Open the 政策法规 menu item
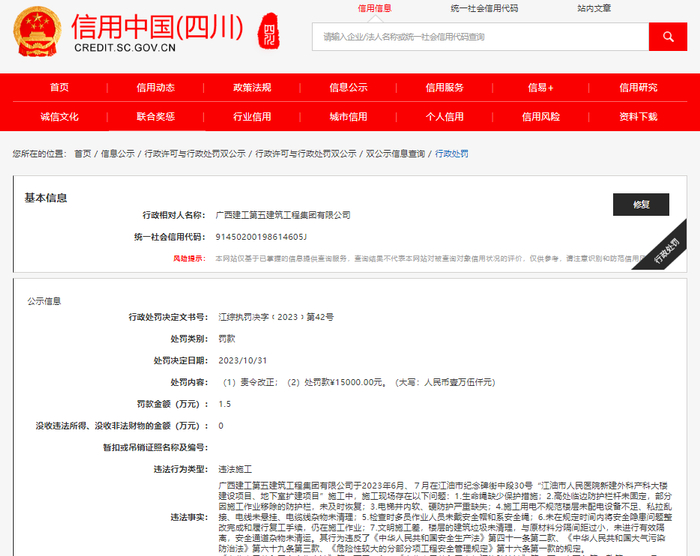700x556 pixels. coord(252,88)
